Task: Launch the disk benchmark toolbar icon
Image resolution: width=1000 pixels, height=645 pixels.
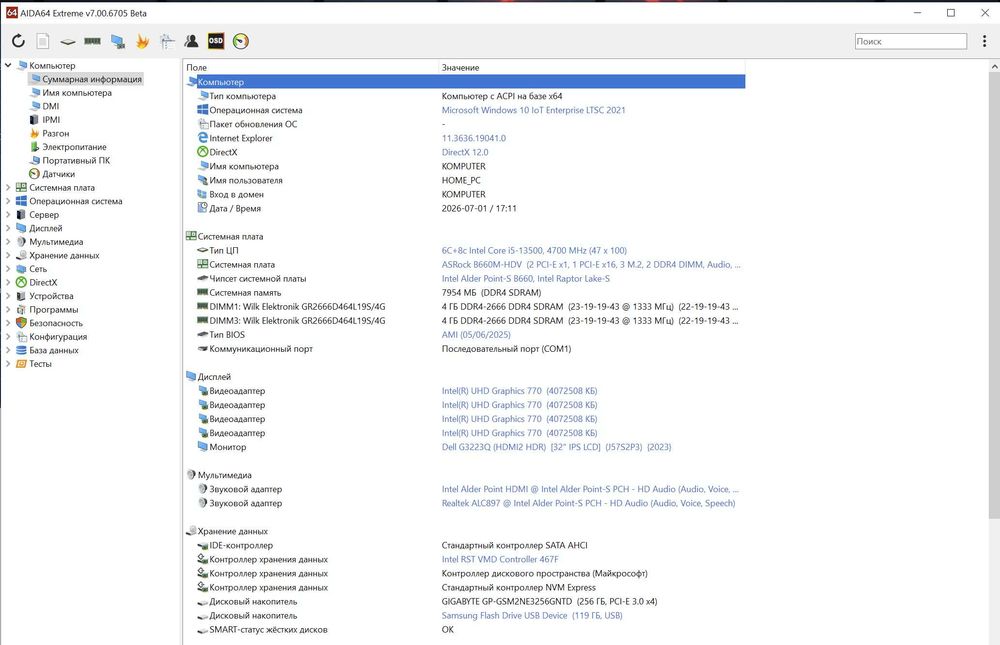Action: point(68,41)
